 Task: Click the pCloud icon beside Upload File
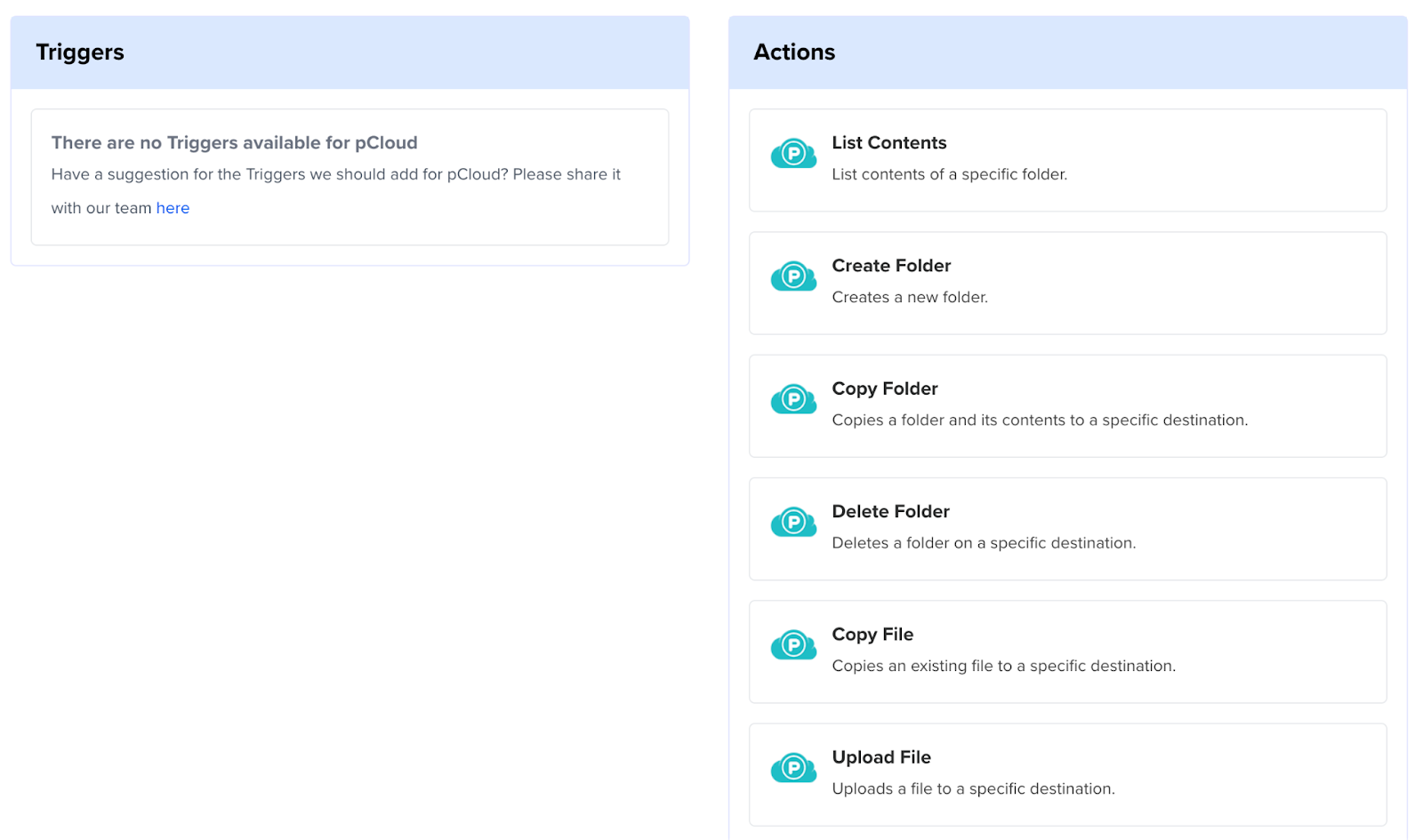coord(793,768)
